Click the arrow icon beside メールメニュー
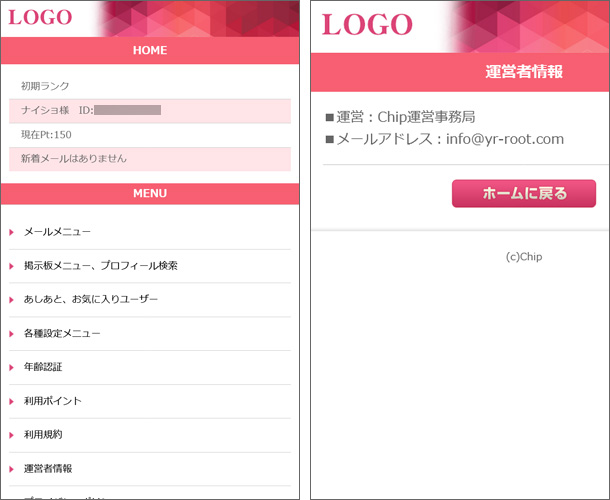The height and width of the screenshot is (500, 610). pos(11,232)
